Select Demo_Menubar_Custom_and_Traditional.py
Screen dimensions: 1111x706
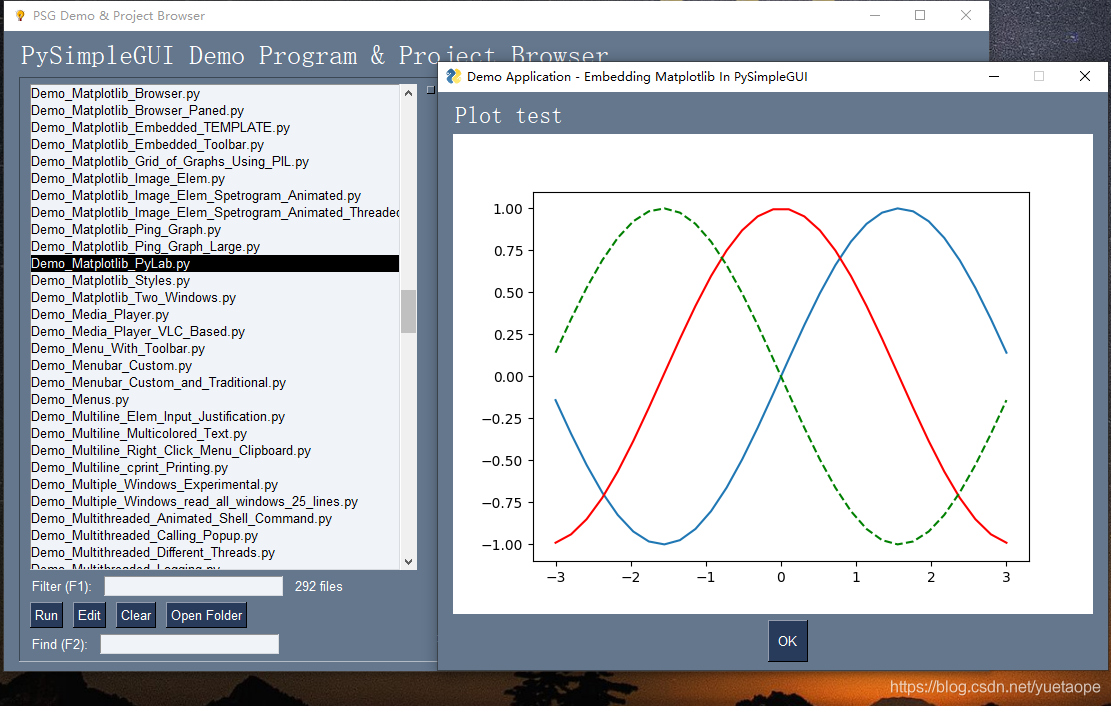[x=215, y=383]
